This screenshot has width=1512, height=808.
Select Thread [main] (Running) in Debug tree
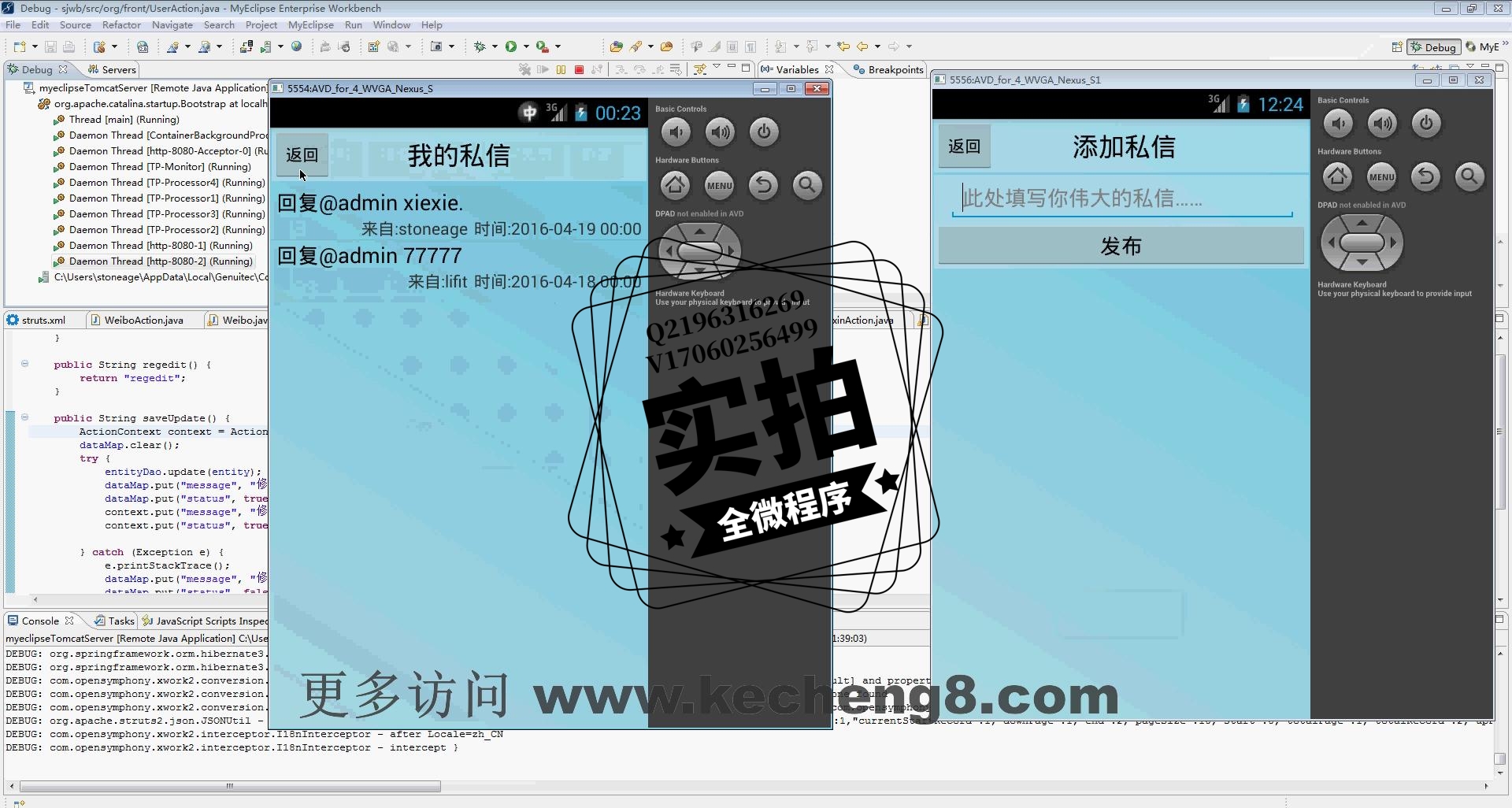(x=124, y=119)
